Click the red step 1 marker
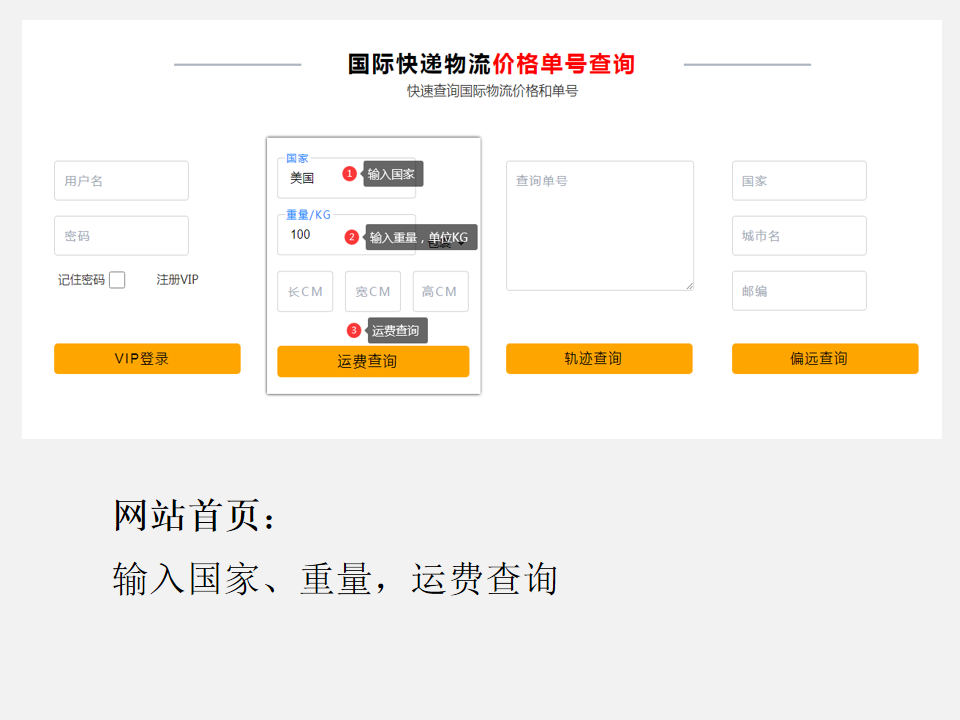This screenshot has width=960, height=720. [349, 174]
